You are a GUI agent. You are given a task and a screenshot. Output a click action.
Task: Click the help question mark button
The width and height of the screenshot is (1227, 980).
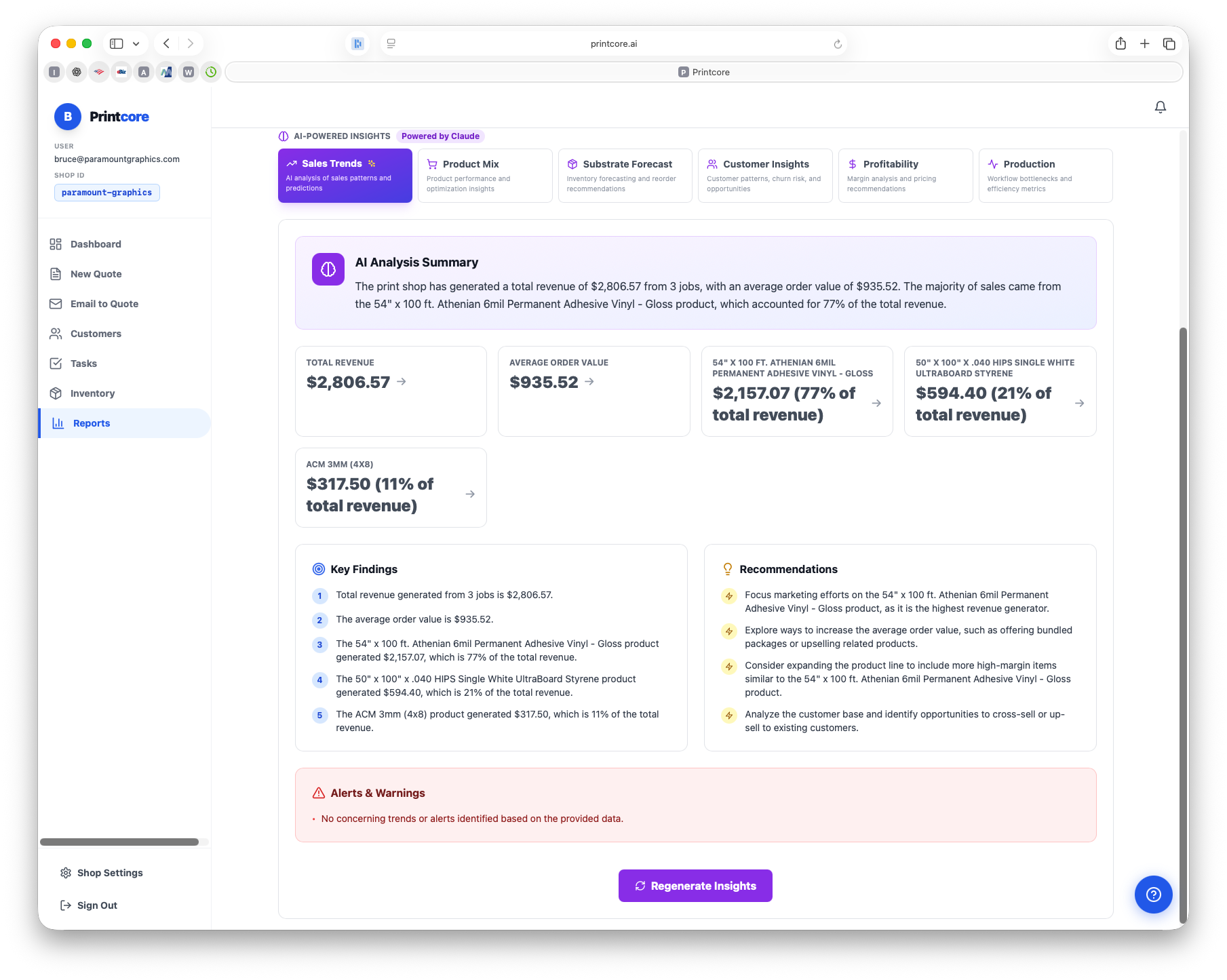[x=1153, y=895]
